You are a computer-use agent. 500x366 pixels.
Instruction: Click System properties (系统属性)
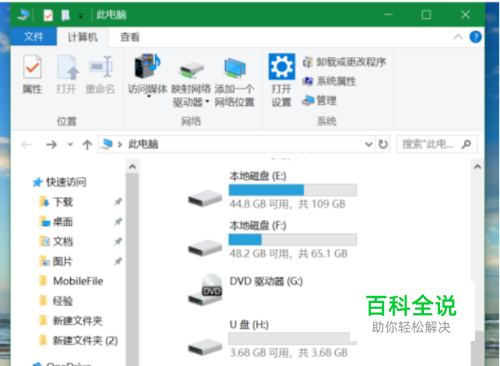tap(329, 81)
